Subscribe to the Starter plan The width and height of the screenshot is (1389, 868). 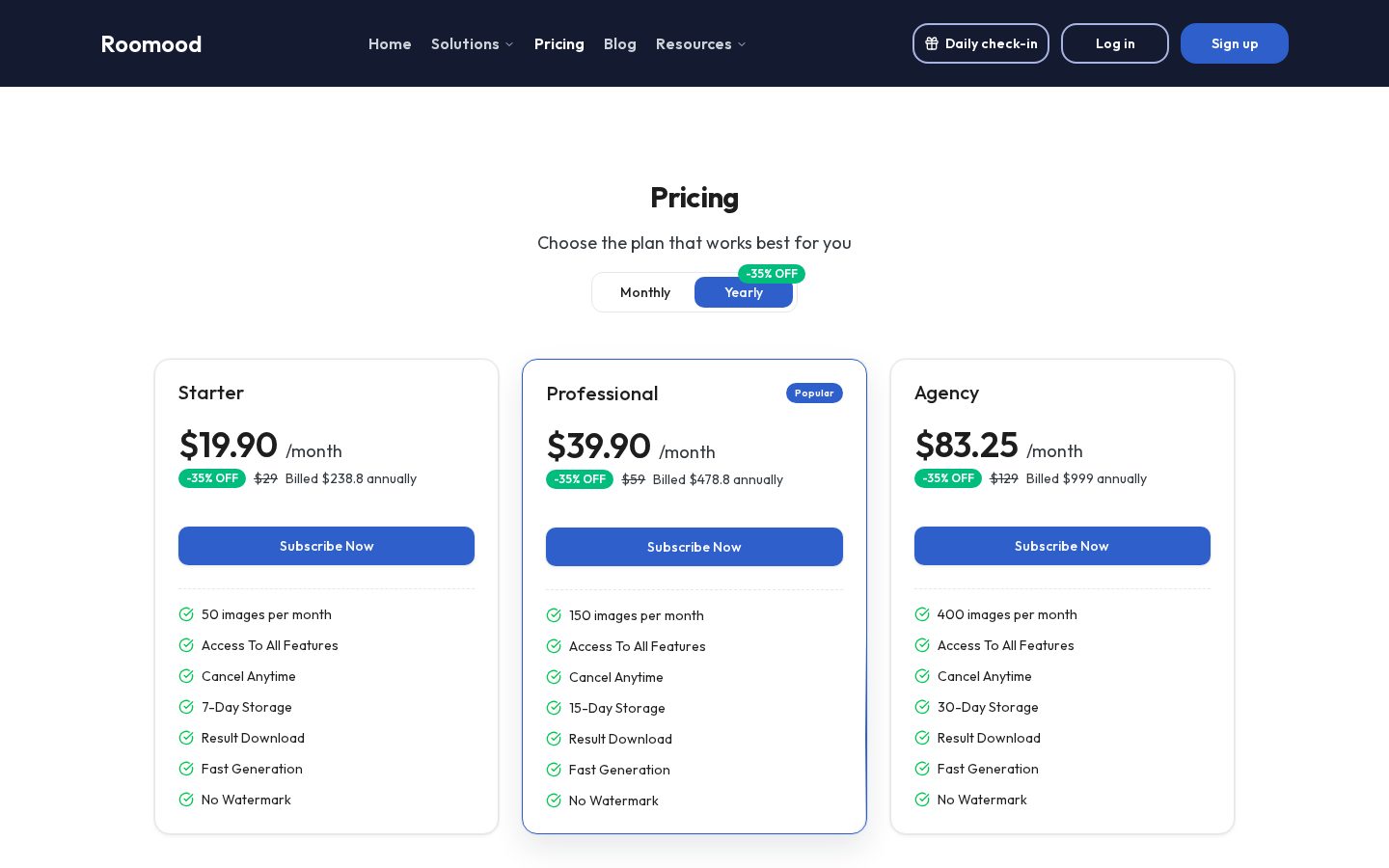point(326,546)
